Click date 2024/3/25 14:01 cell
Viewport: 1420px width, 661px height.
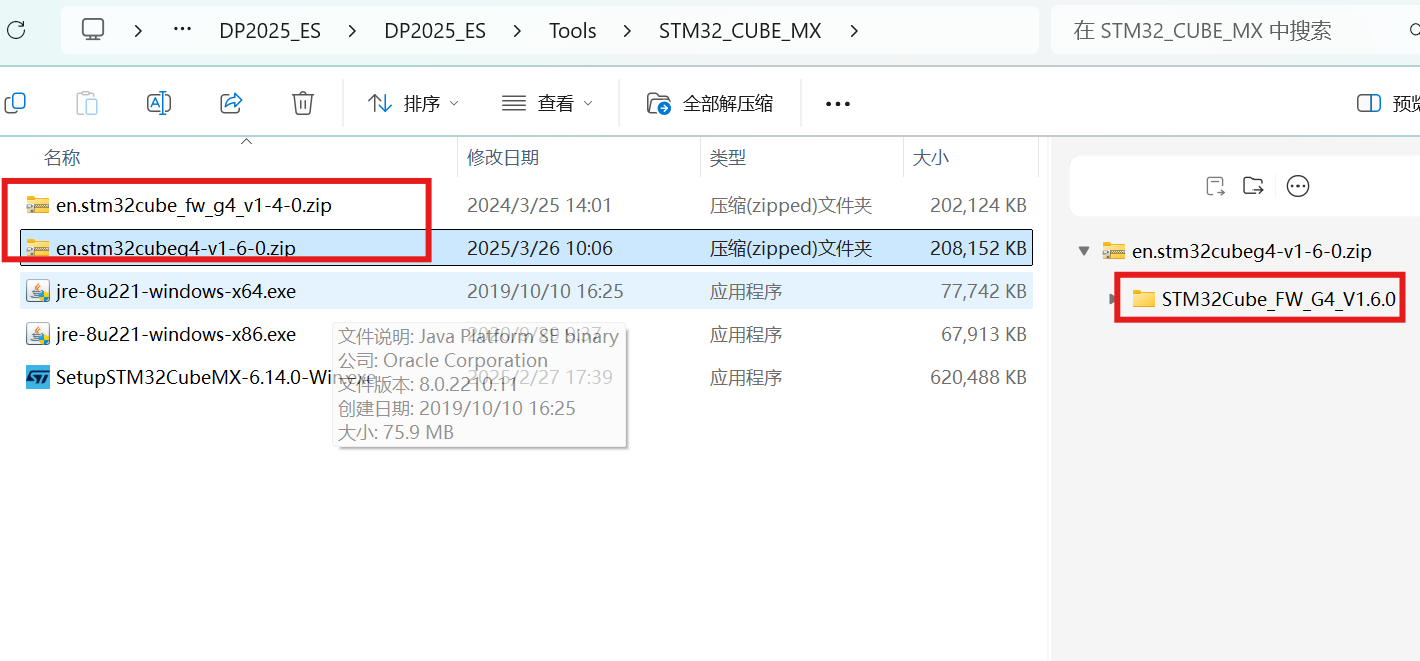(x=539, y=206)
